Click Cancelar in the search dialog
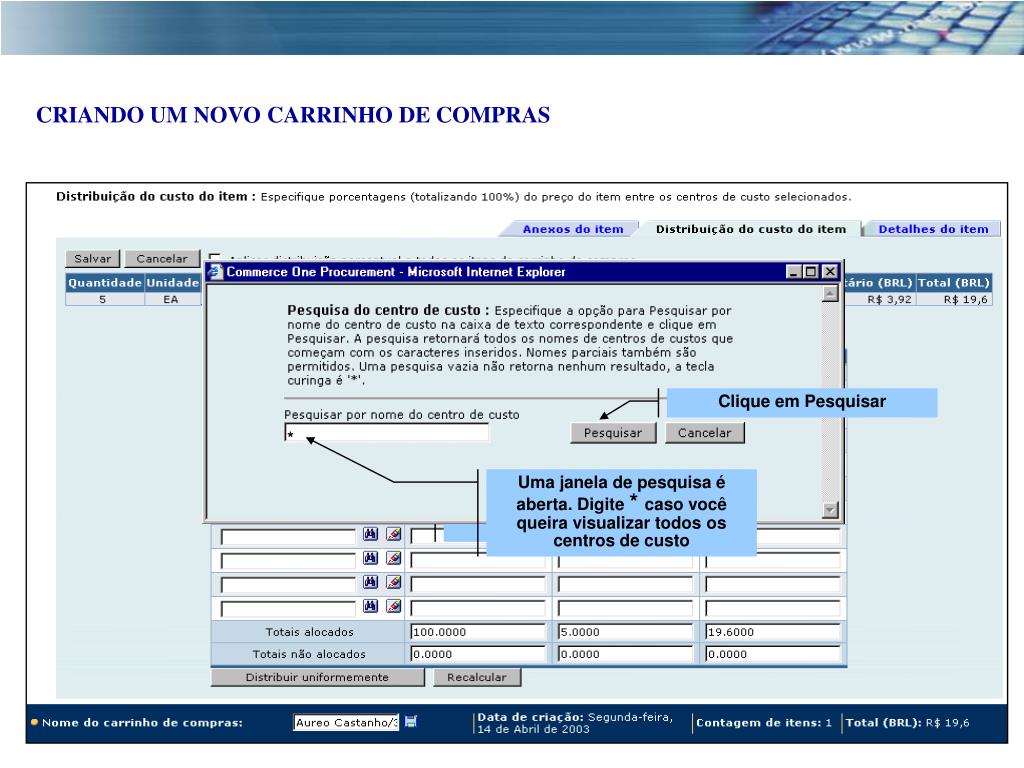This screenshot has height=768, width=1024. tap(705, 433)
